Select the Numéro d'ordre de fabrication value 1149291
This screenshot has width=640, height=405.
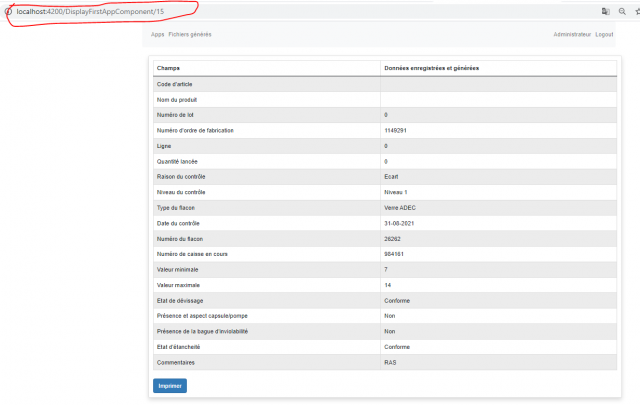tap(395, 130)
